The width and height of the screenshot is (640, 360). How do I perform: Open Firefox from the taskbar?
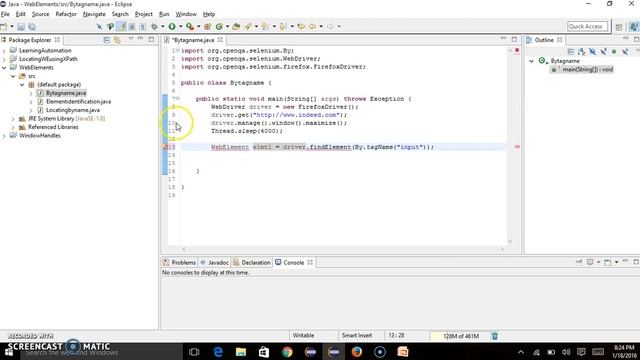pyautogui.click(x=356, y=352)
